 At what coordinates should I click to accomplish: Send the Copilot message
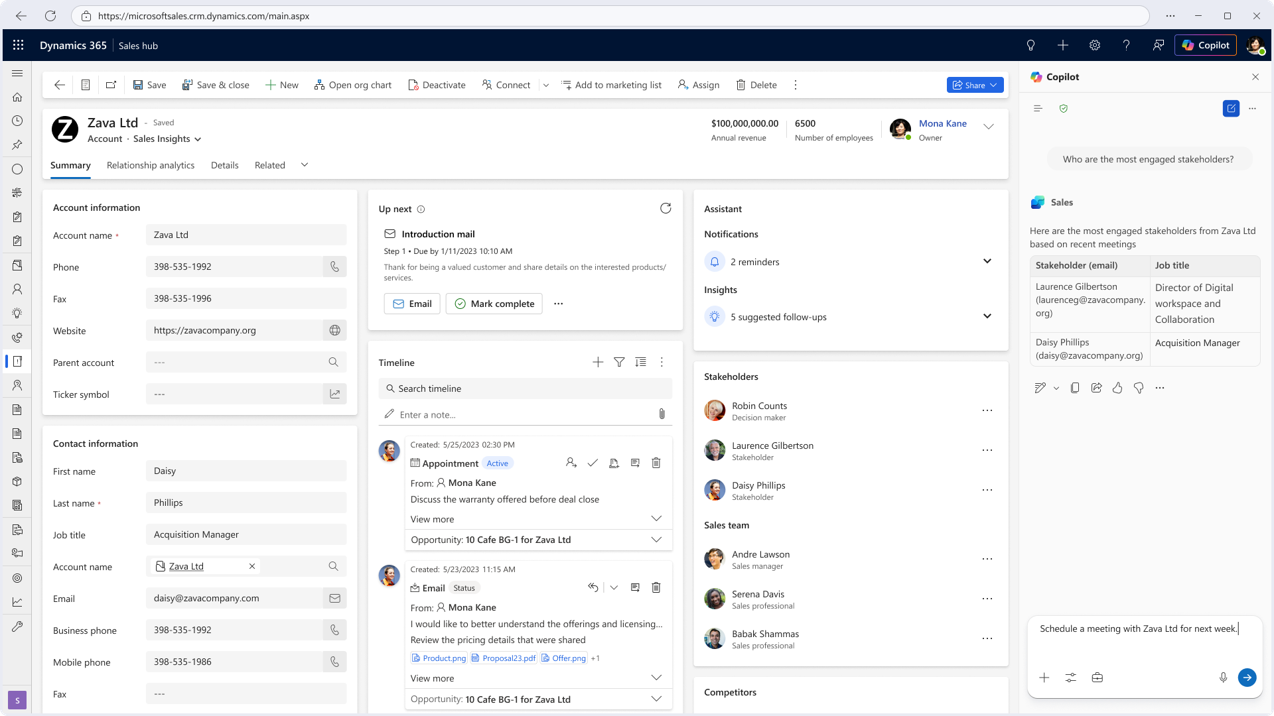[x=1247, y=678]
